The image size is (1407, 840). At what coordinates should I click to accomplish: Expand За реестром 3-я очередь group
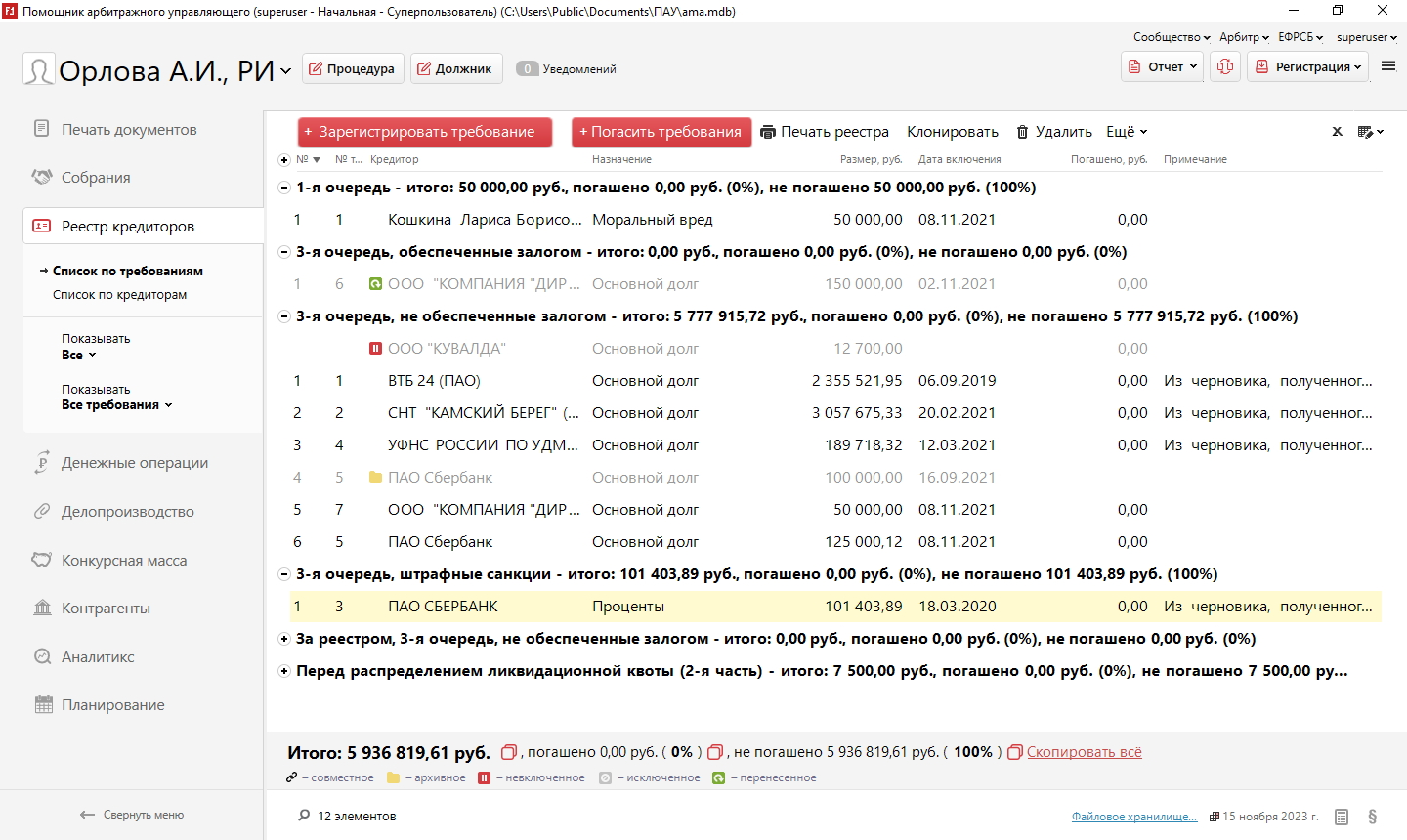(x=284, y=639)
